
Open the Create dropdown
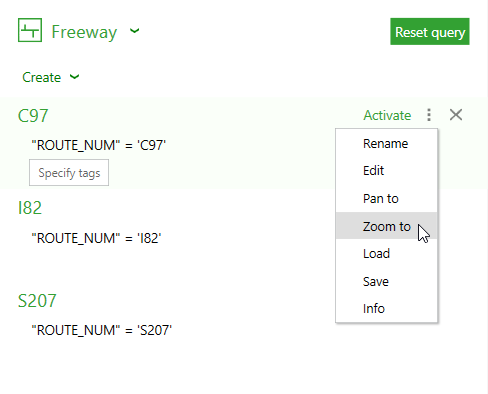point(51,77)
